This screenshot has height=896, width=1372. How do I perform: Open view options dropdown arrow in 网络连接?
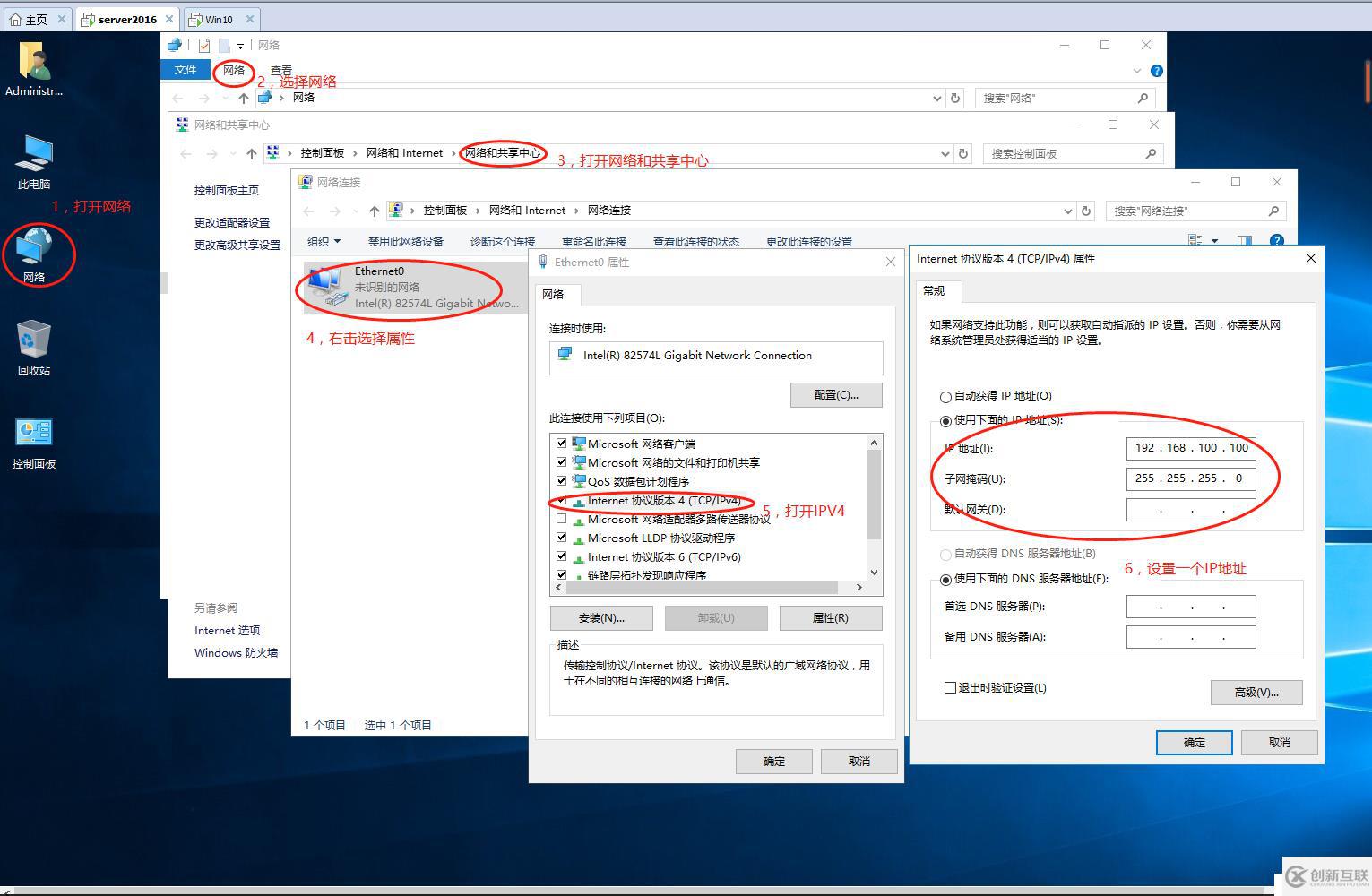point(1214,240)
